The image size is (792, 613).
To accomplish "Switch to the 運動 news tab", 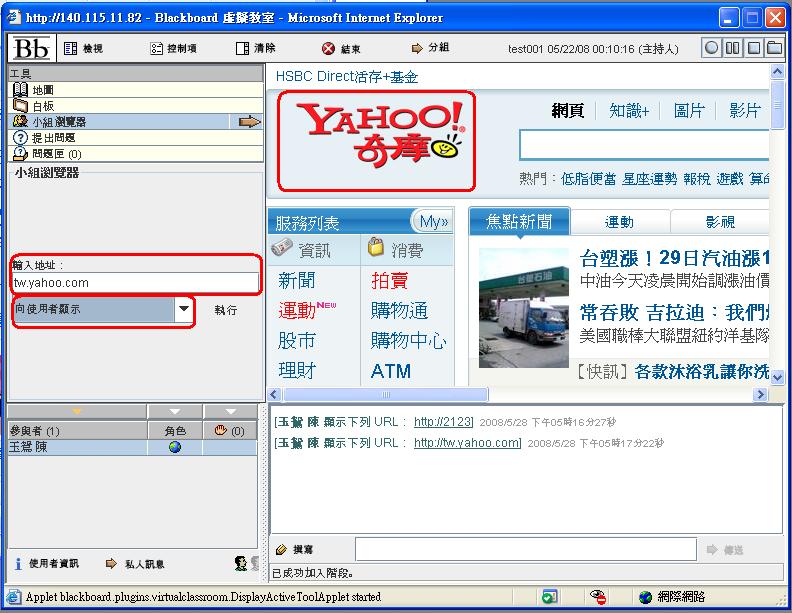I will [x=619, y=222].
